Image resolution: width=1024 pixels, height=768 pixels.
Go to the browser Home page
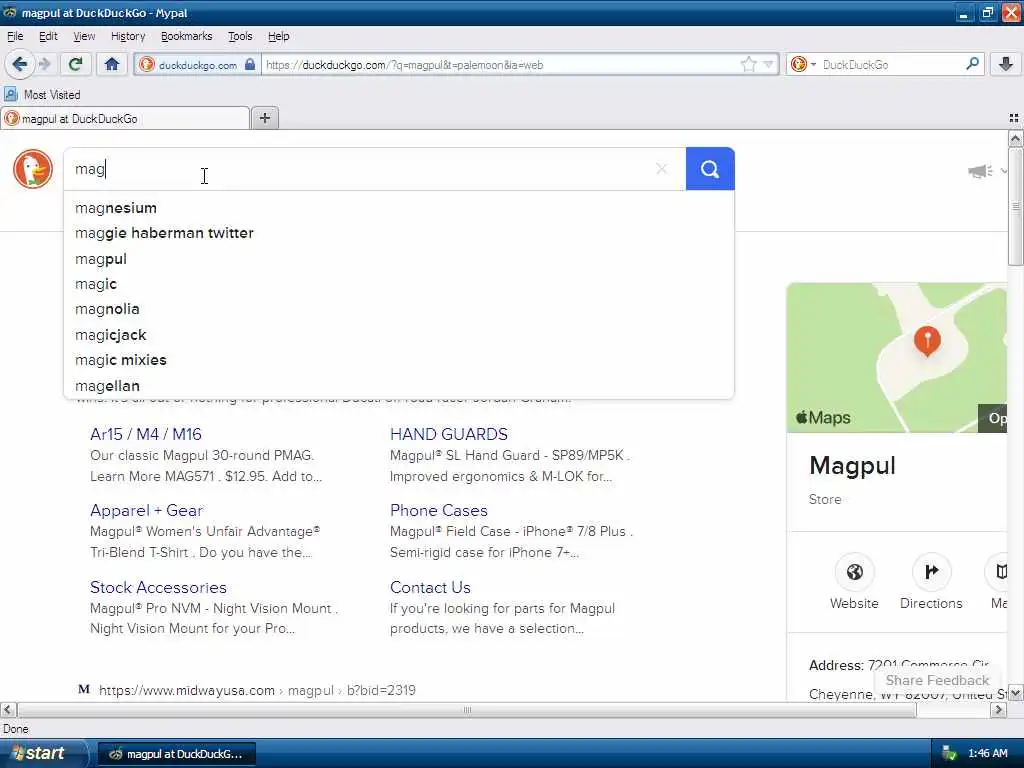click(112, 64)
